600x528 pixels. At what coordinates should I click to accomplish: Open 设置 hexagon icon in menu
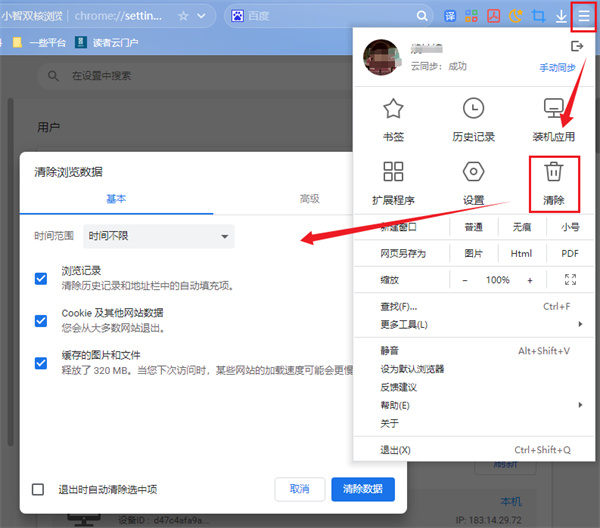[x=473, y=171]
